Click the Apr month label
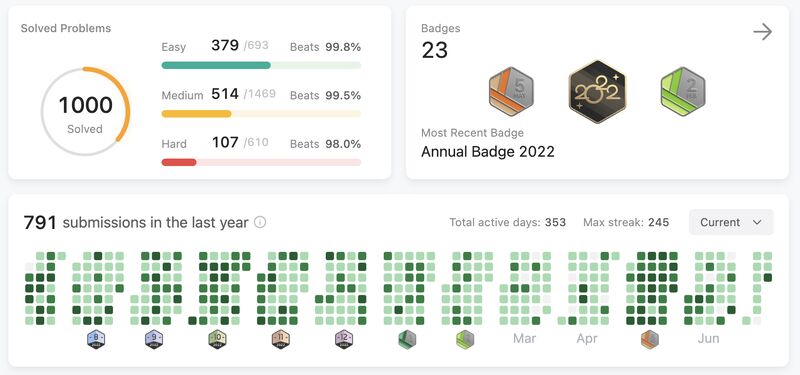800x375 pixels. click(x=587, y=338)
